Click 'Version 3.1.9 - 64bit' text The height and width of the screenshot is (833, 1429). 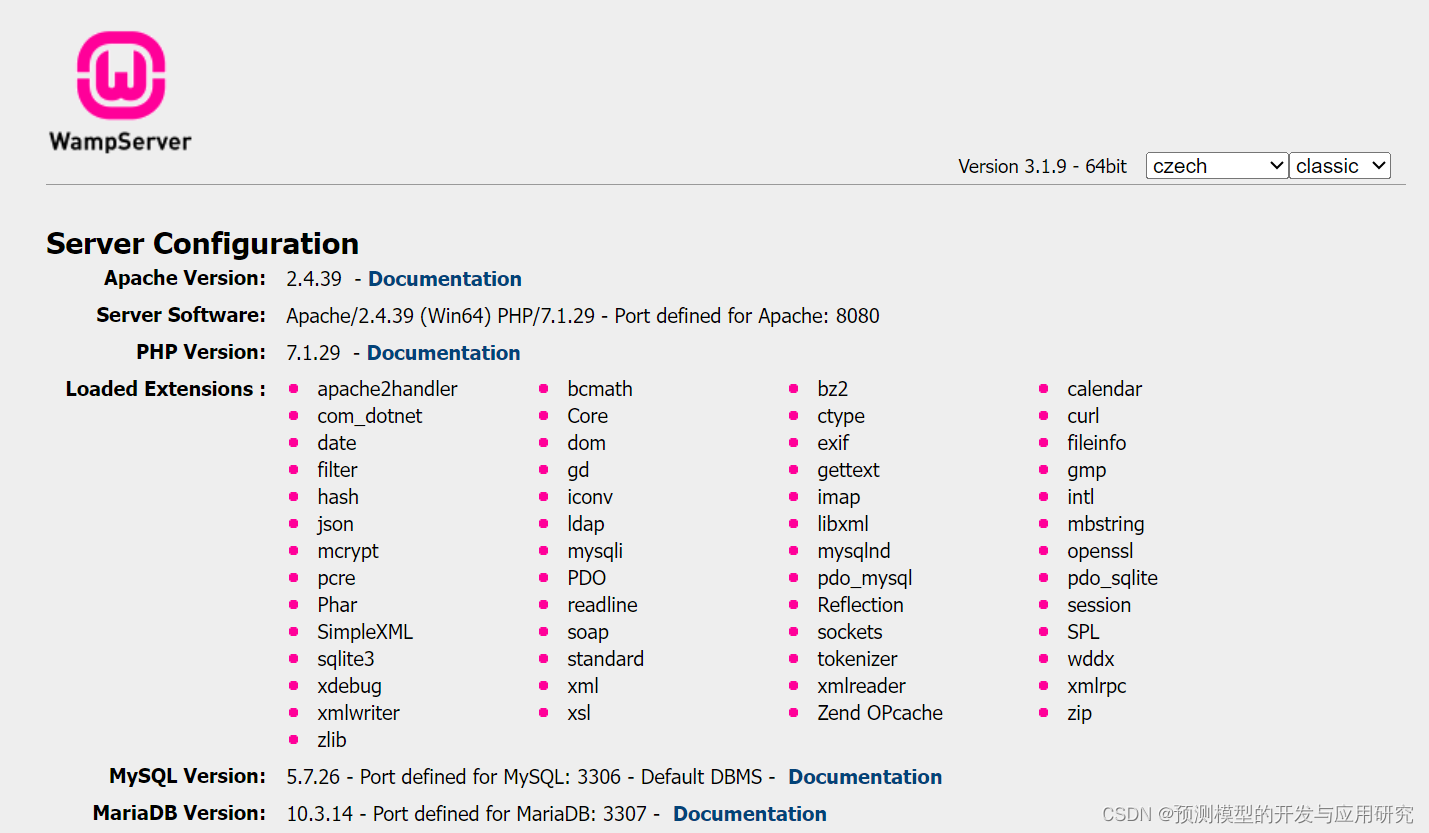(x=1042, y=167)
